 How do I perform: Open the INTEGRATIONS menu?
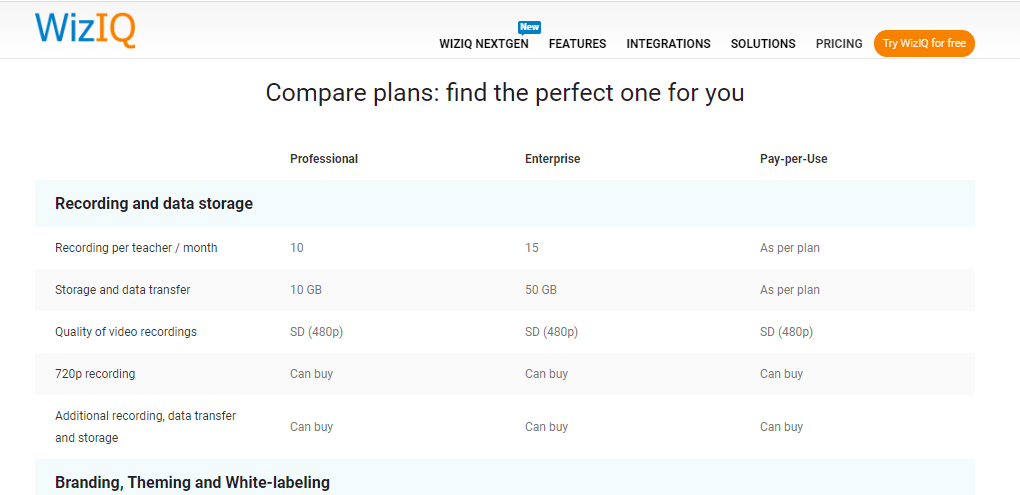669,44
